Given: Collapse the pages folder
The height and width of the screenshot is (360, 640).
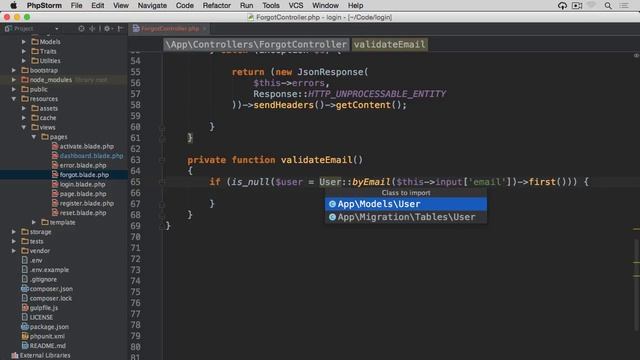Looking at the screenshot, I should (x=34, y=137).
